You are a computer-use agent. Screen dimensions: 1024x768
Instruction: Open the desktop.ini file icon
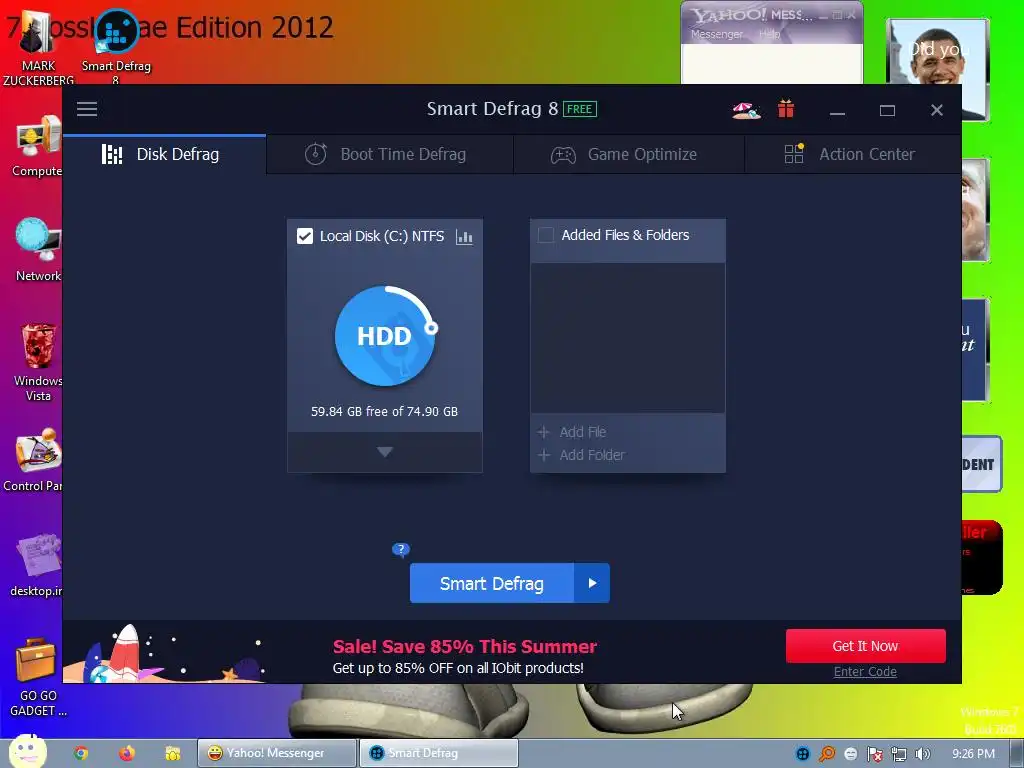click(37, 565)
